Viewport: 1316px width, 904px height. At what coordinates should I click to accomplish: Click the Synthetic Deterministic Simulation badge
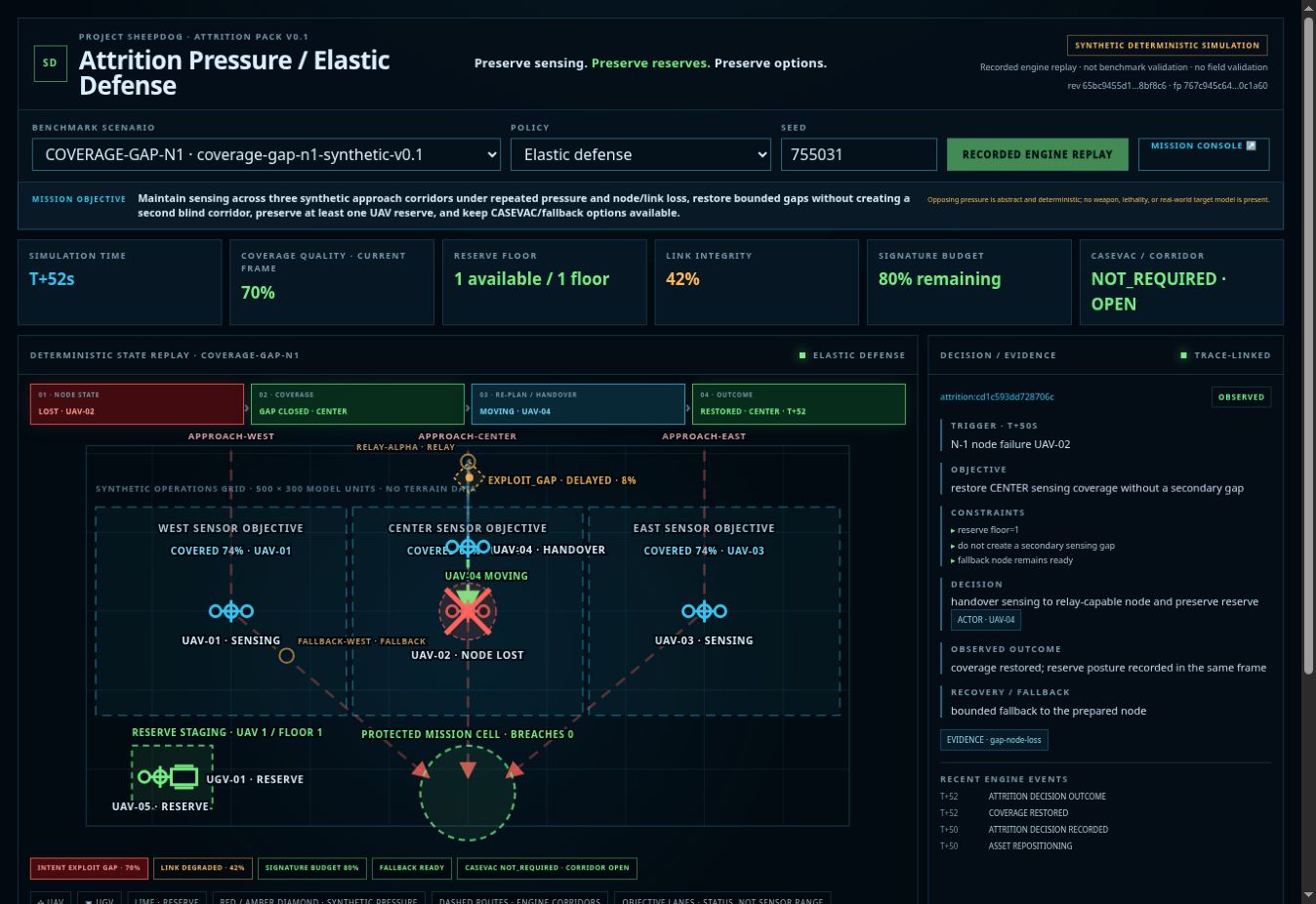click(x=1168, y=45)
